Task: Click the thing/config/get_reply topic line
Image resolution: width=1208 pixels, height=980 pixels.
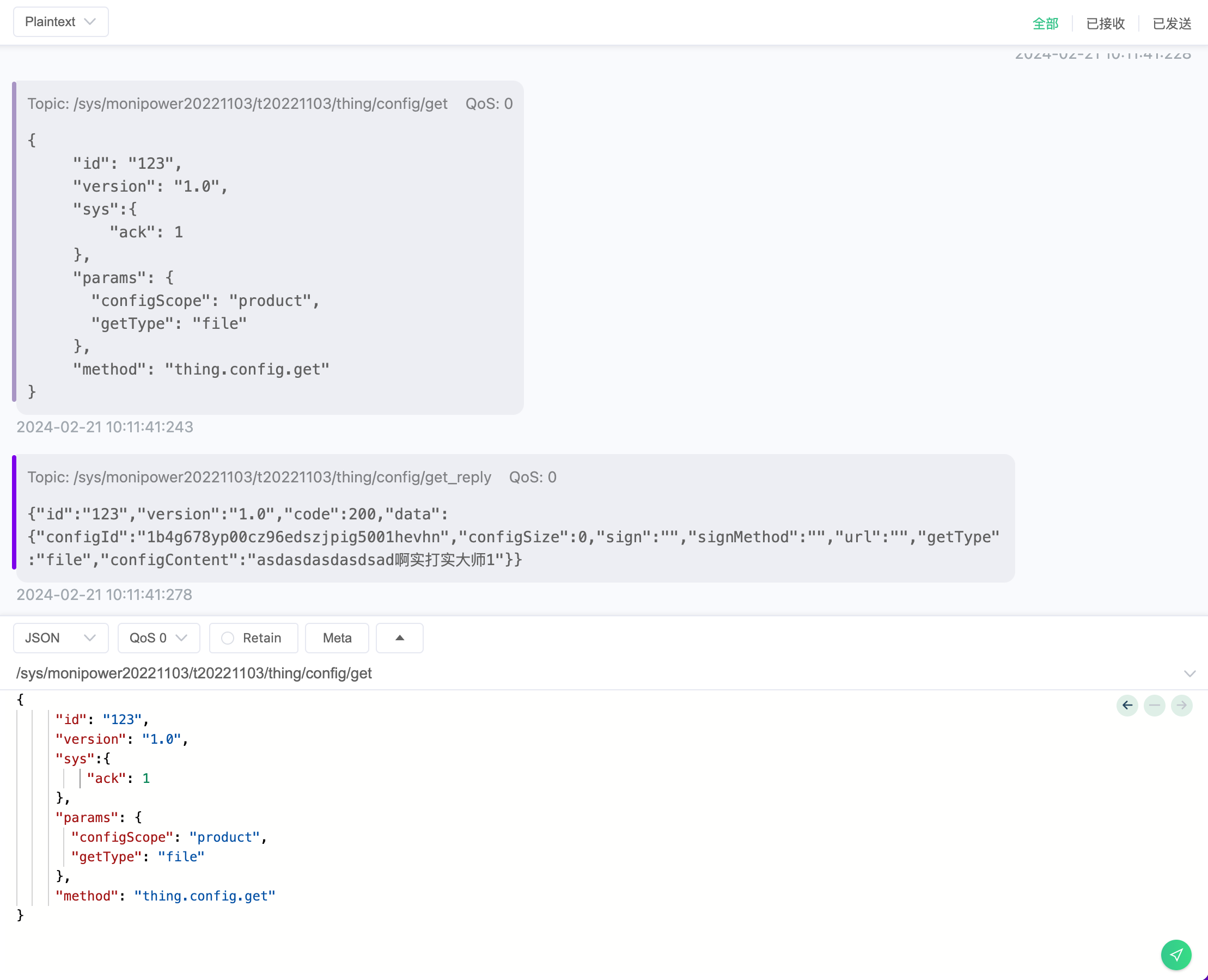Action: 259,477
